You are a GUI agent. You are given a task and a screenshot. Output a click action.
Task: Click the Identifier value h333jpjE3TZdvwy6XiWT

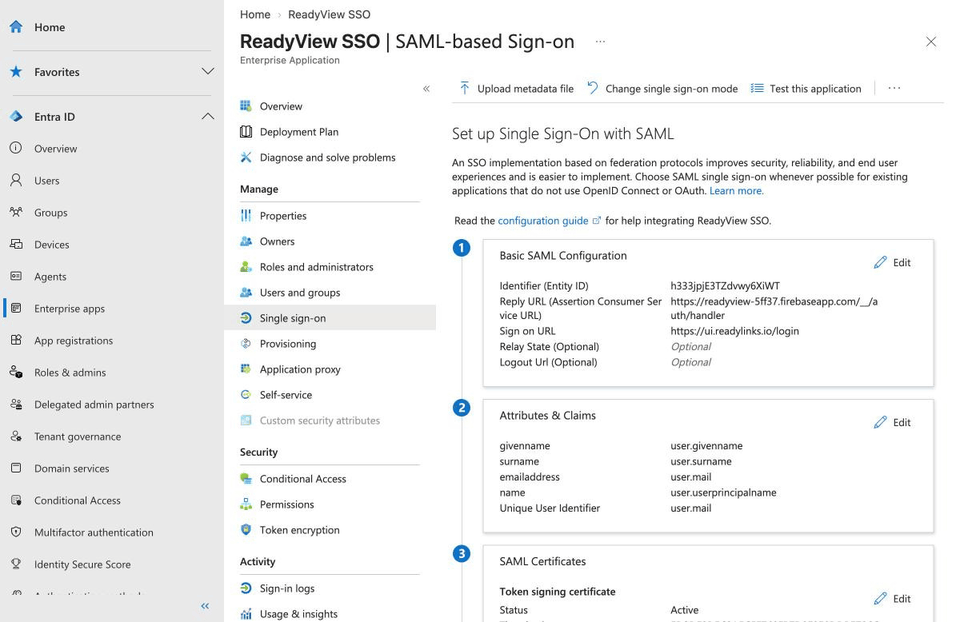coord(725,286)
